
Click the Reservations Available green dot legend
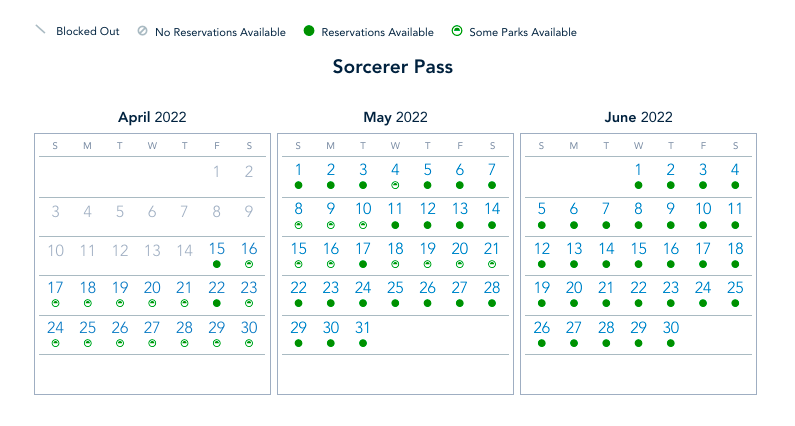coord(309,32)
